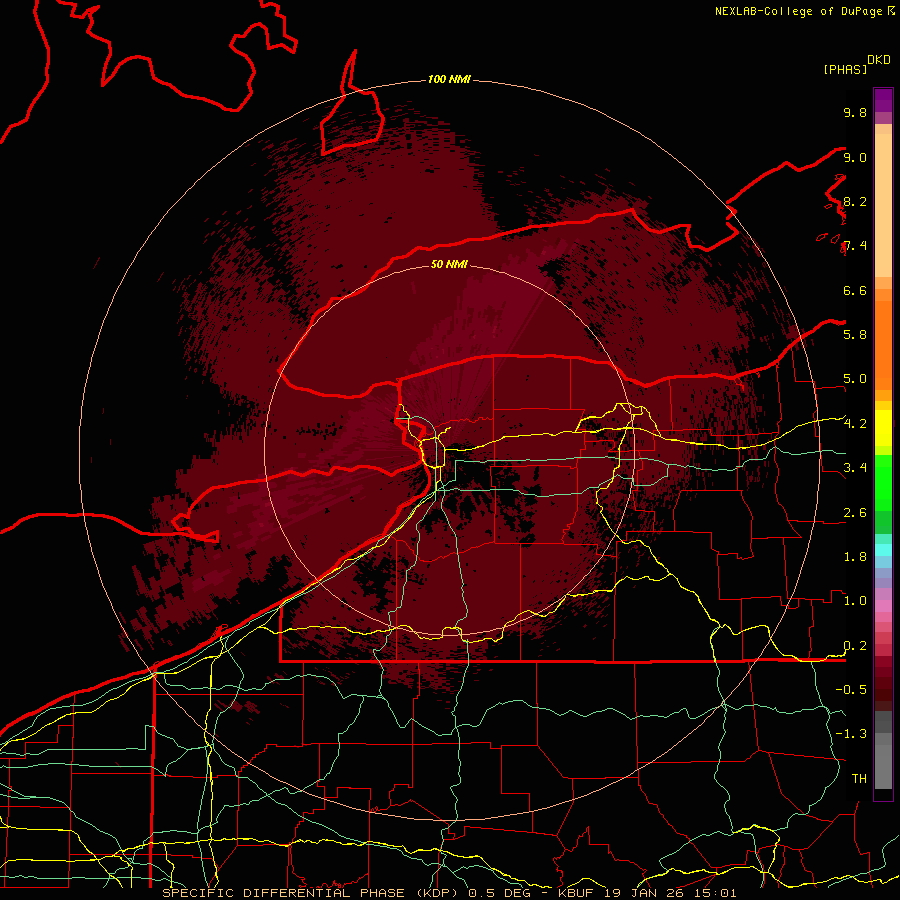This screenshot has height=900, width=900.
Task: Click the 5.8 scale value
Action: click(855, 335)
